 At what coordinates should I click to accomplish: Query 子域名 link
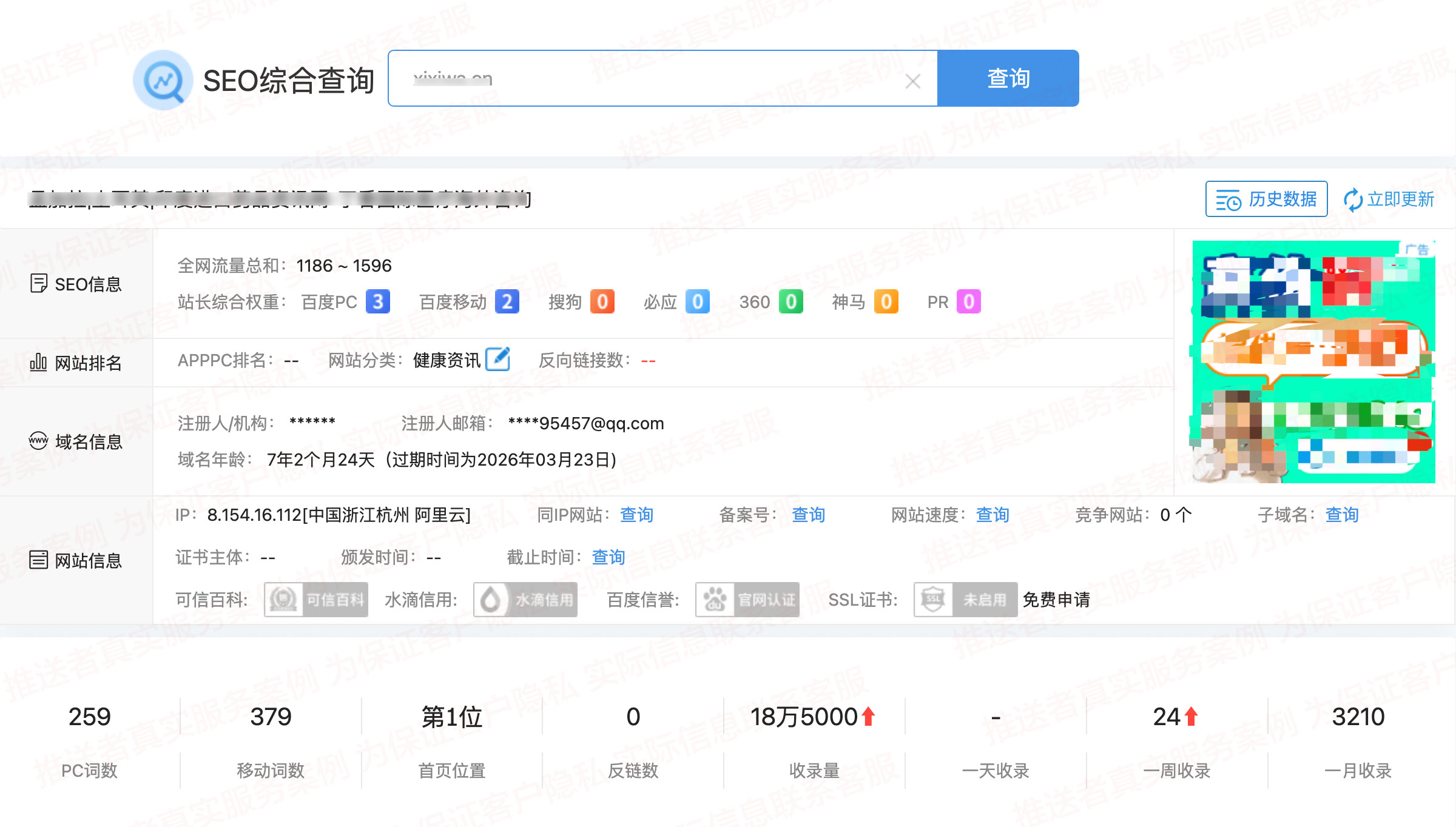click(x=1342, y=515)
